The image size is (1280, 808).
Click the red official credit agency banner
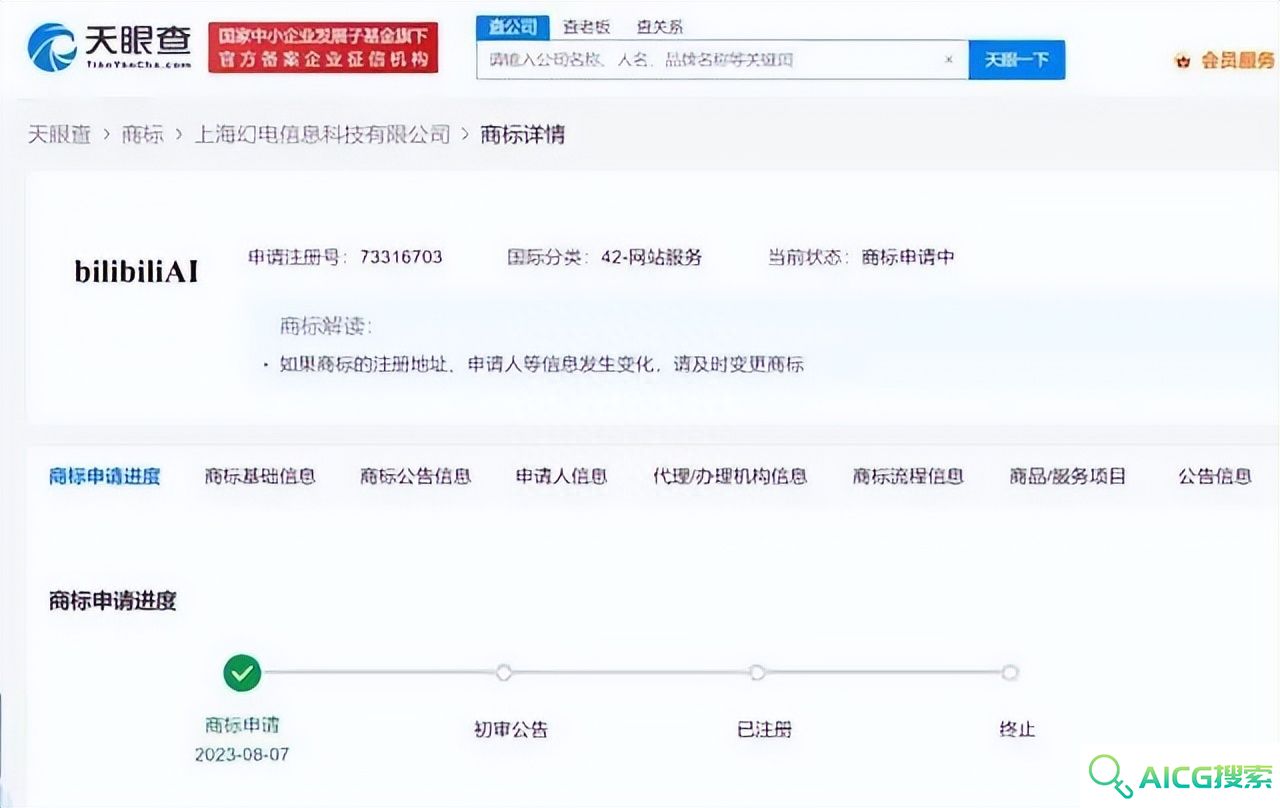coord(324,48)
